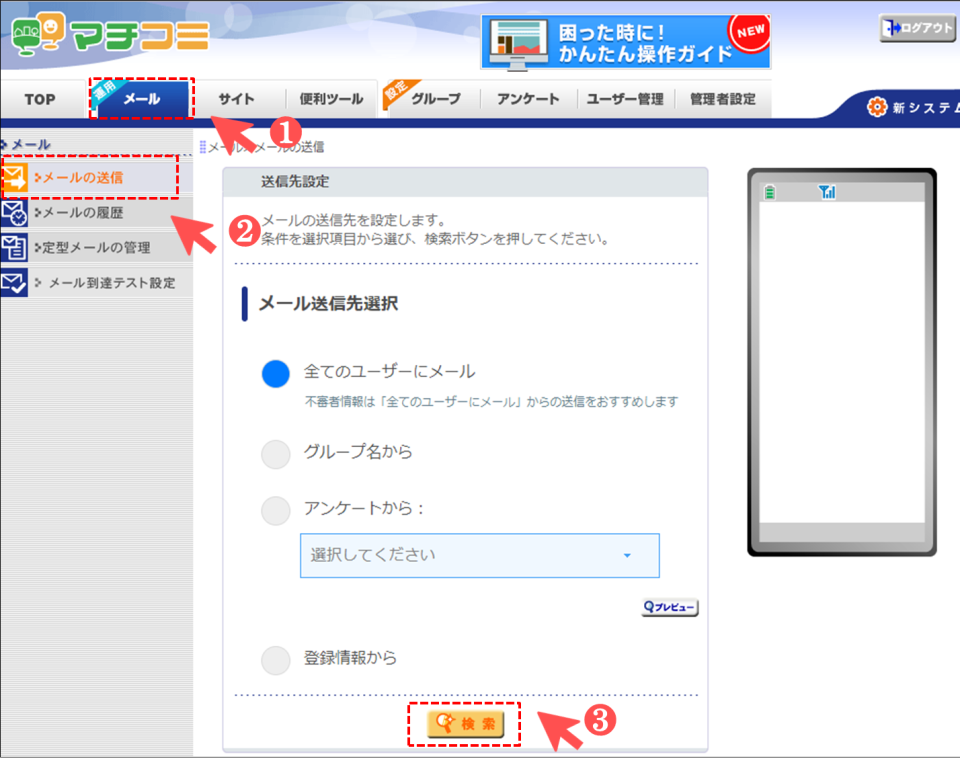Viewport: 960px width, 771px height.
Task: Click the orange gear New System icon
Action: pos(877,107)
